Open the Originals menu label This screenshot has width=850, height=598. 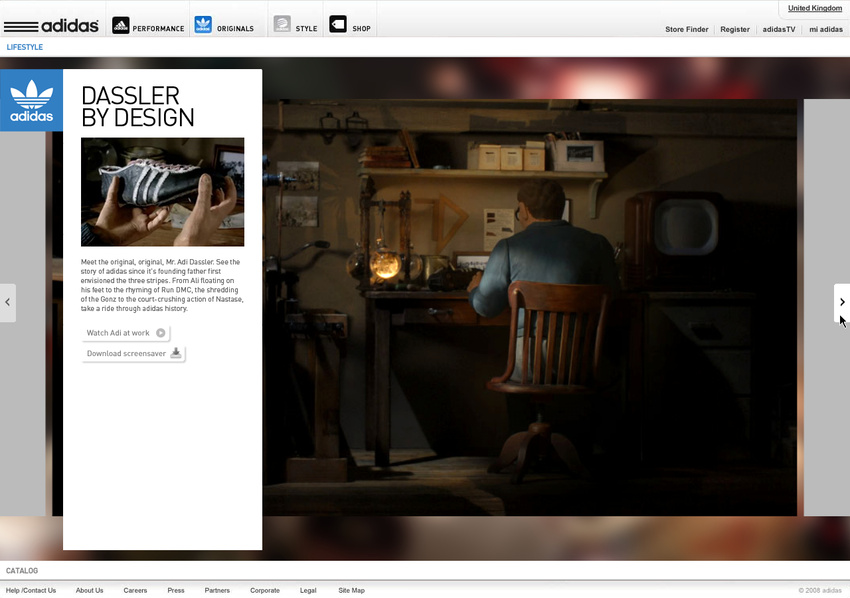235,29
